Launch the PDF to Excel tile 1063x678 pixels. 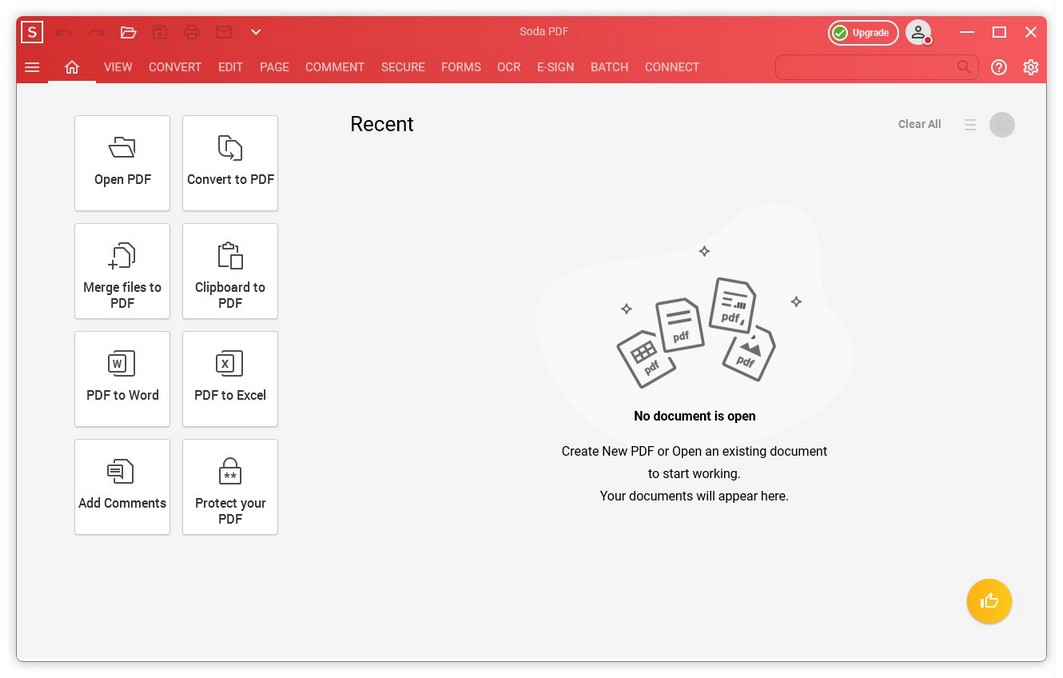tap(230, 378)
